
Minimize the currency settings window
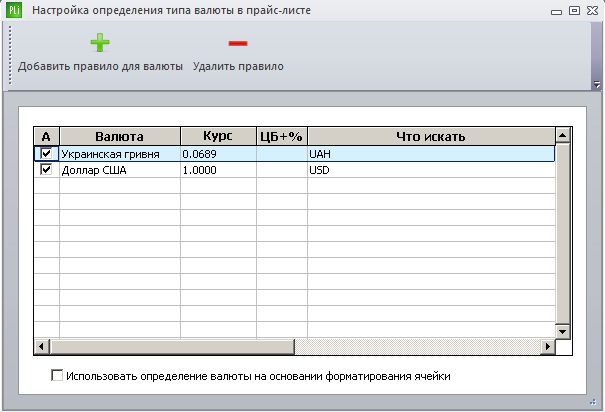click(x=556, y=12)
